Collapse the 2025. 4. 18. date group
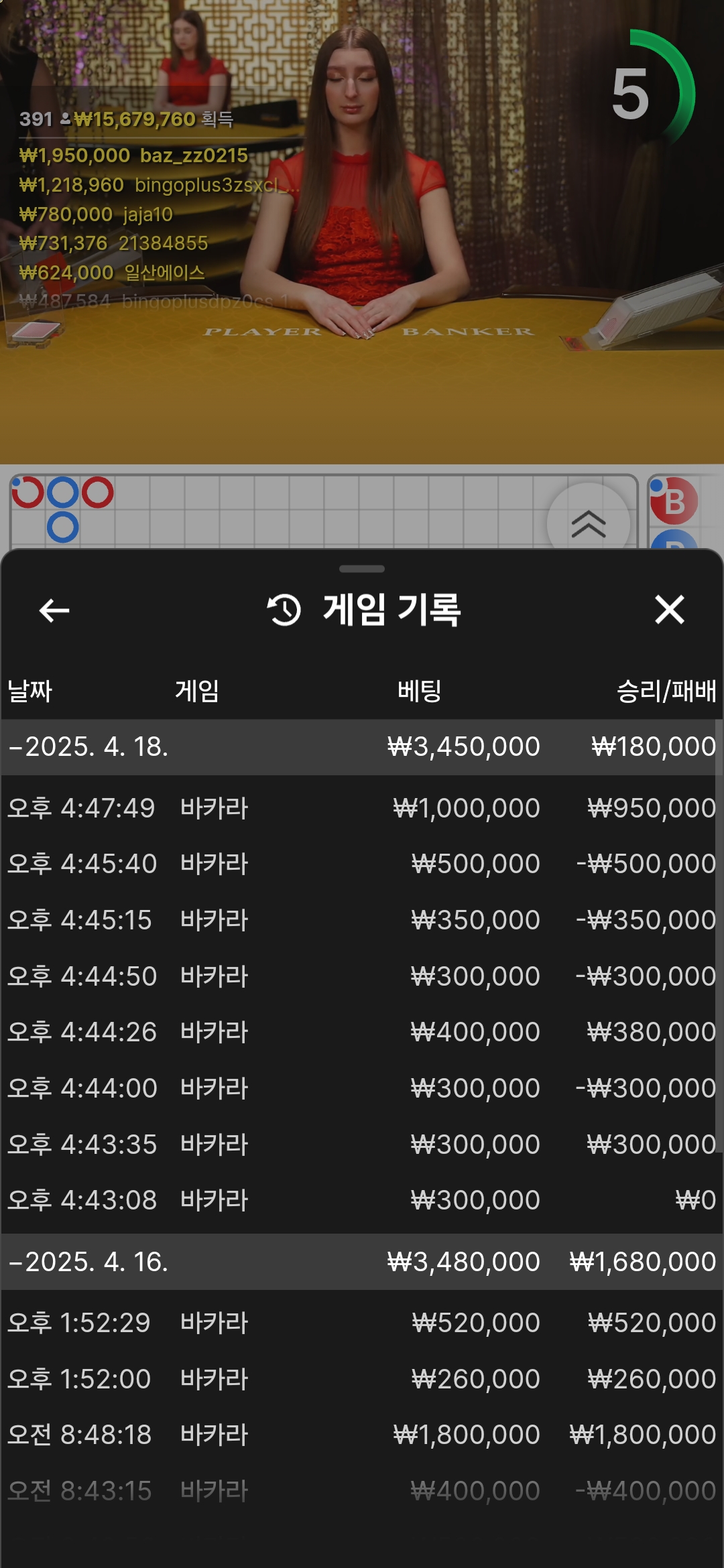The width and height of the screenshot is (724, 1568). 362,747
